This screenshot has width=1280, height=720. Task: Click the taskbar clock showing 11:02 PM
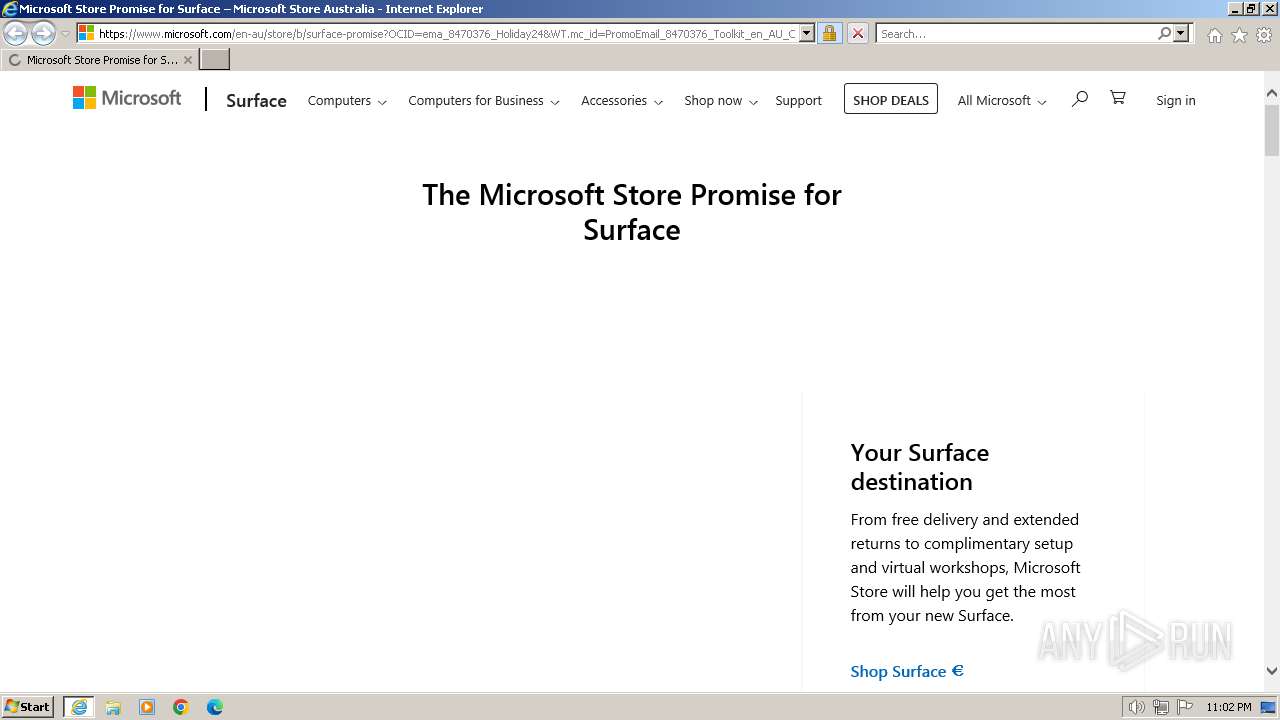1228,707
